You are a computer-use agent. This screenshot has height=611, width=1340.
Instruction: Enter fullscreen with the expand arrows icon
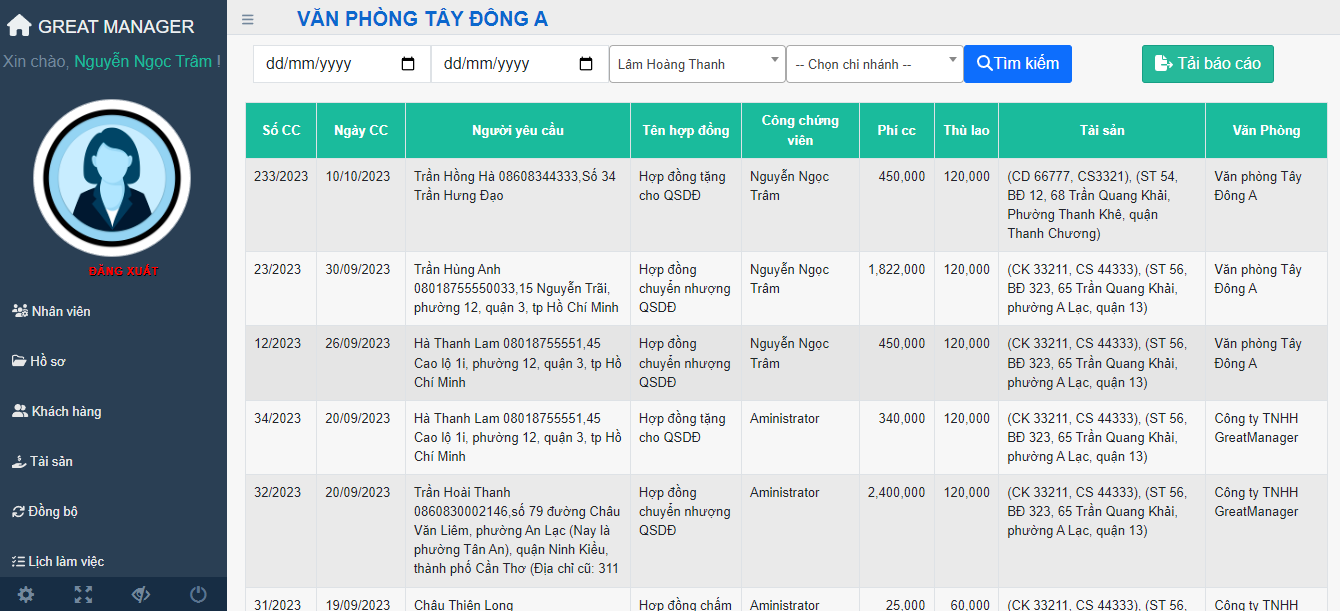coord(84,594)
